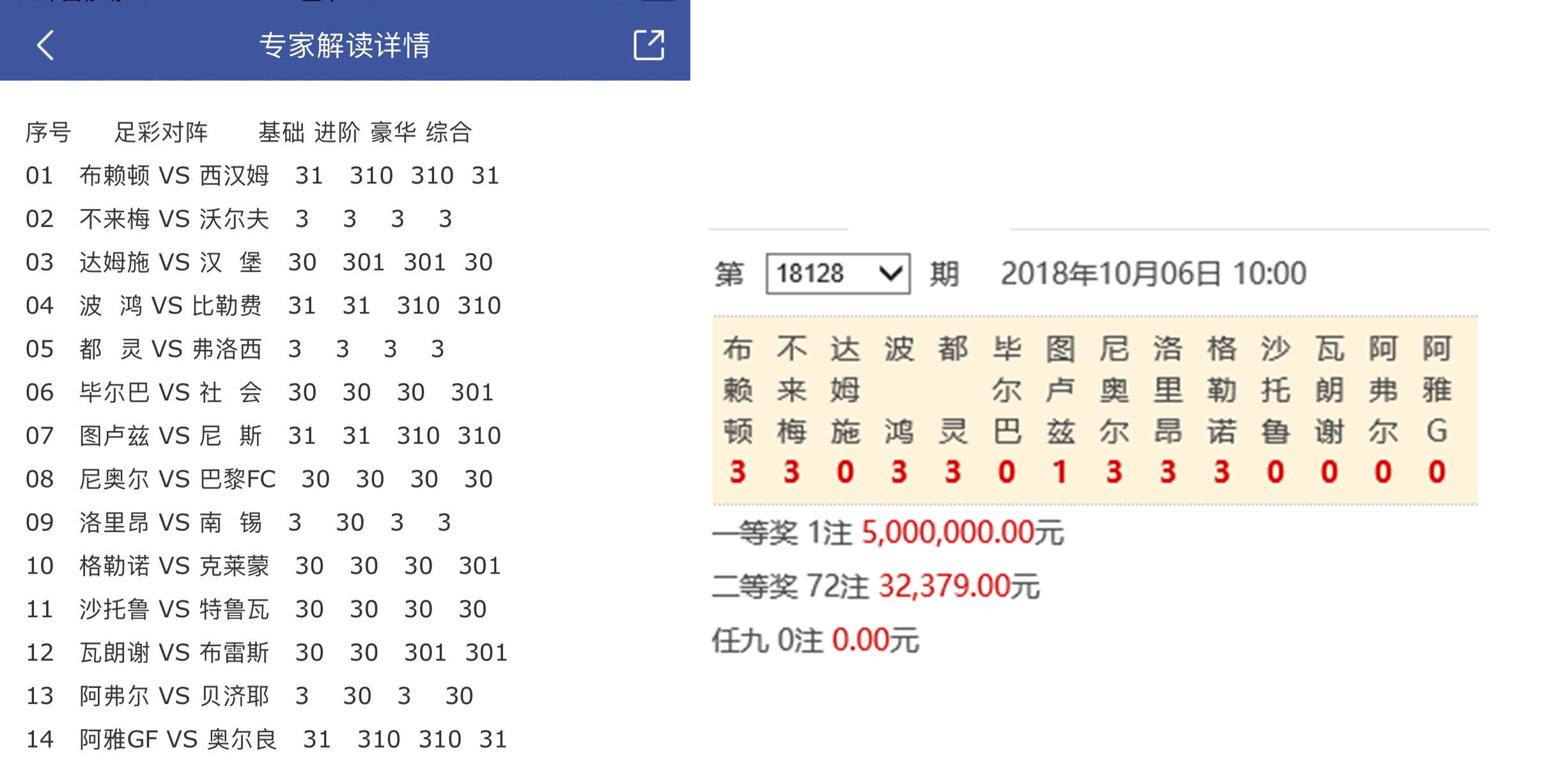Click row 12 瓦朗谢 VS 布雷斯
This screenshot has height=775, width=1568.
(x=267, y=653)
